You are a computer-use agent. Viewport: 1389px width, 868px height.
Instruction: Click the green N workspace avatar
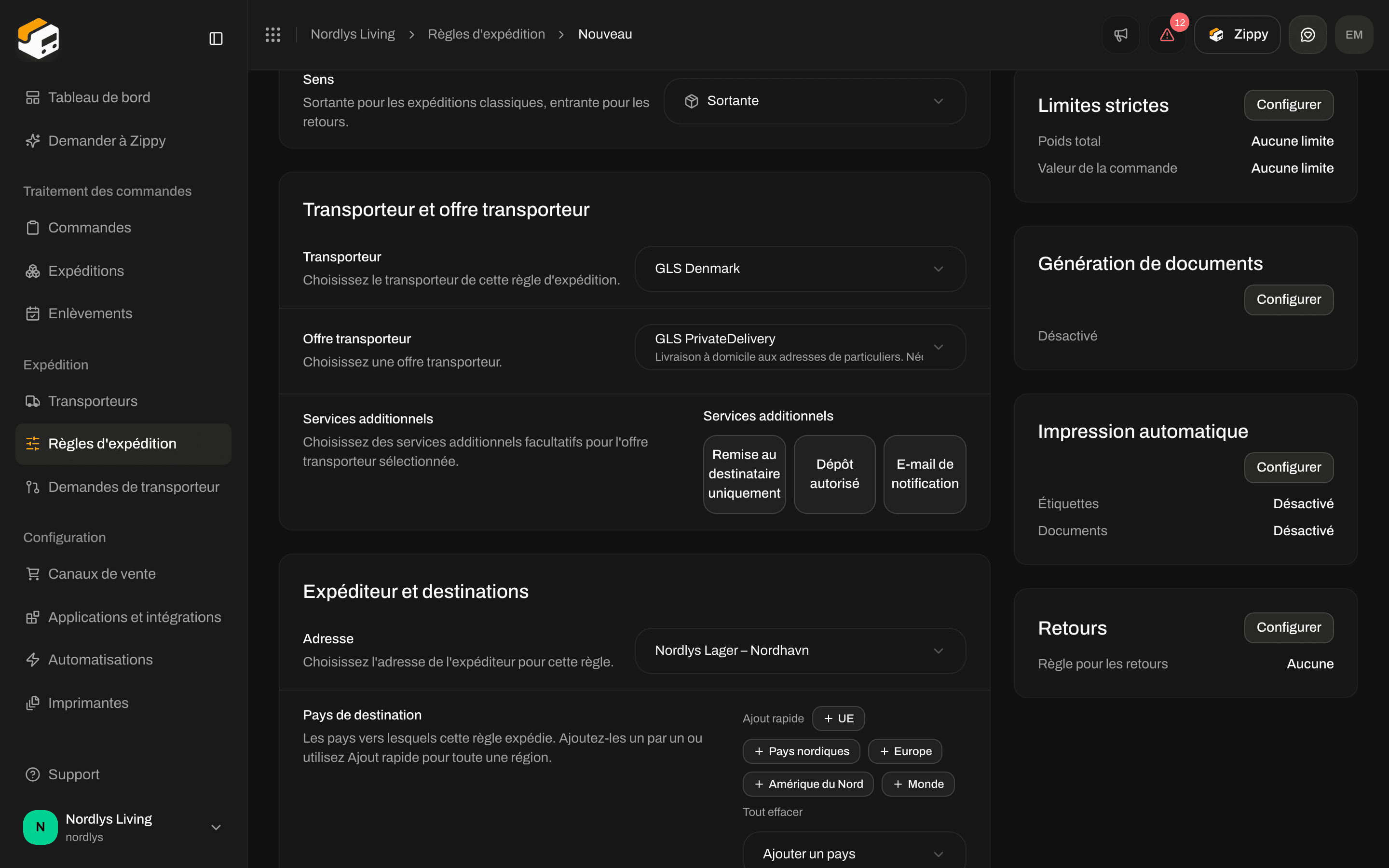pos(40,827)
